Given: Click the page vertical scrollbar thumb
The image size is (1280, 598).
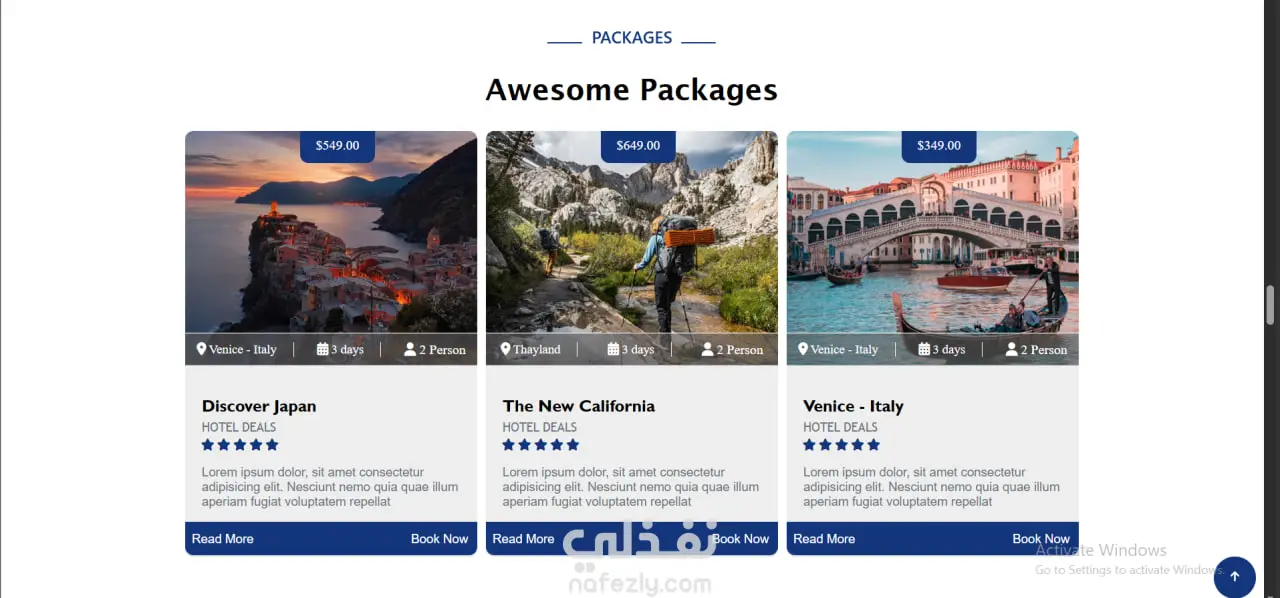Looking at the screenshot, I should point(1271,304).
